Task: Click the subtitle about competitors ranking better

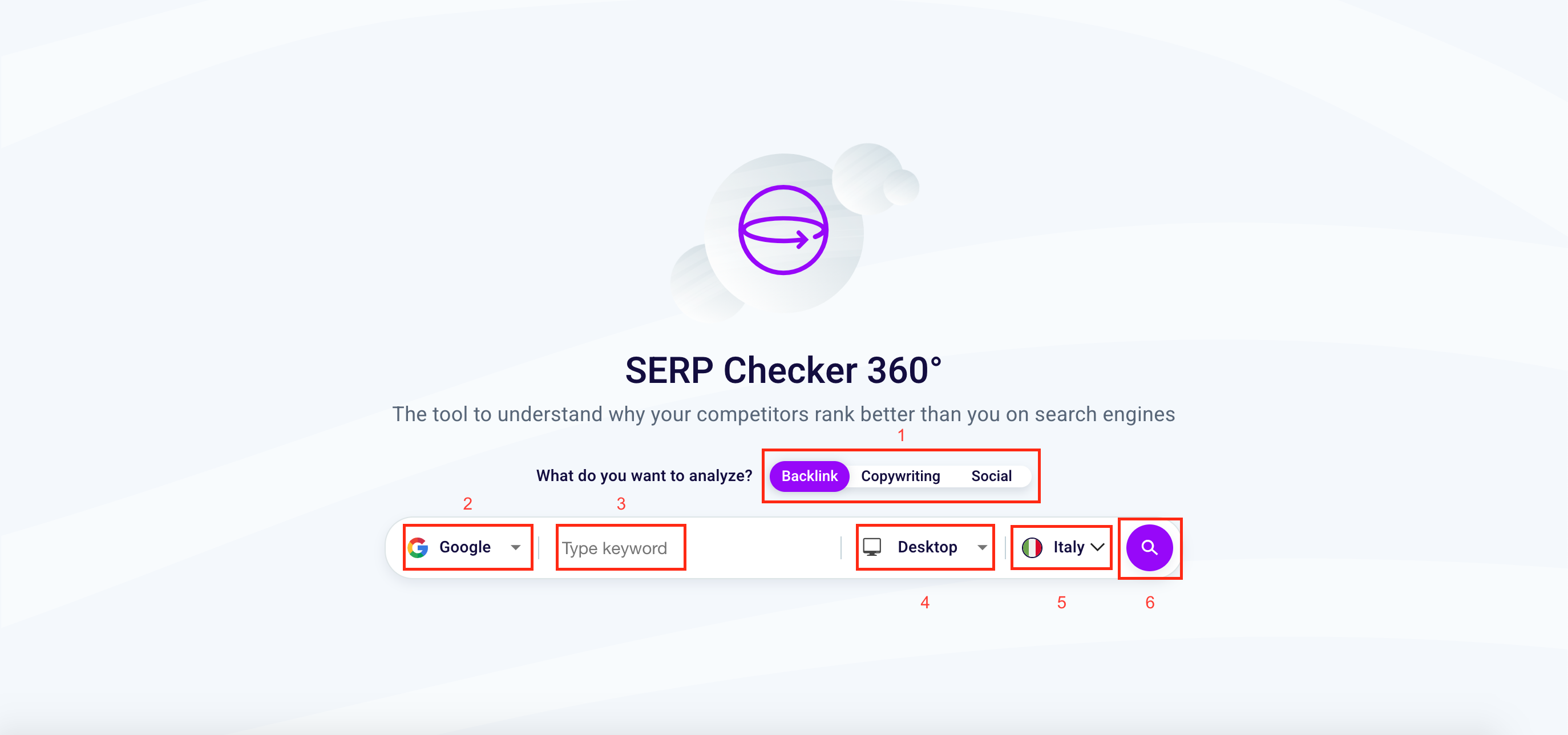Action: pos(783,414)
